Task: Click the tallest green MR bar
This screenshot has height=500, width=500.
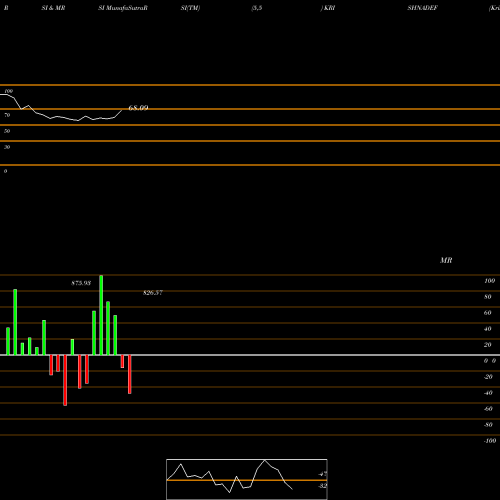Action: click(x=101, y=315)
